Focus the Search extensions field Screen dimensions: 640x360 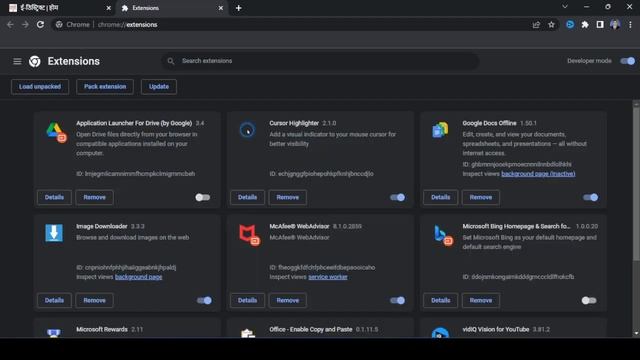320,61
